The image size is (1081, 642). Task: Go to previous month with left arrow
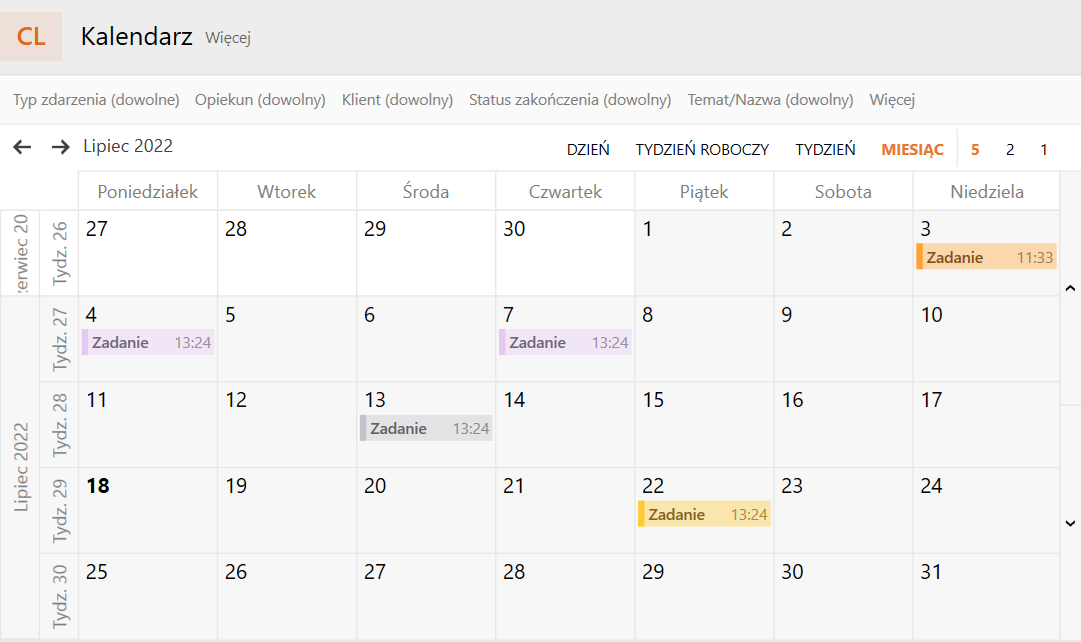(22, 147)
